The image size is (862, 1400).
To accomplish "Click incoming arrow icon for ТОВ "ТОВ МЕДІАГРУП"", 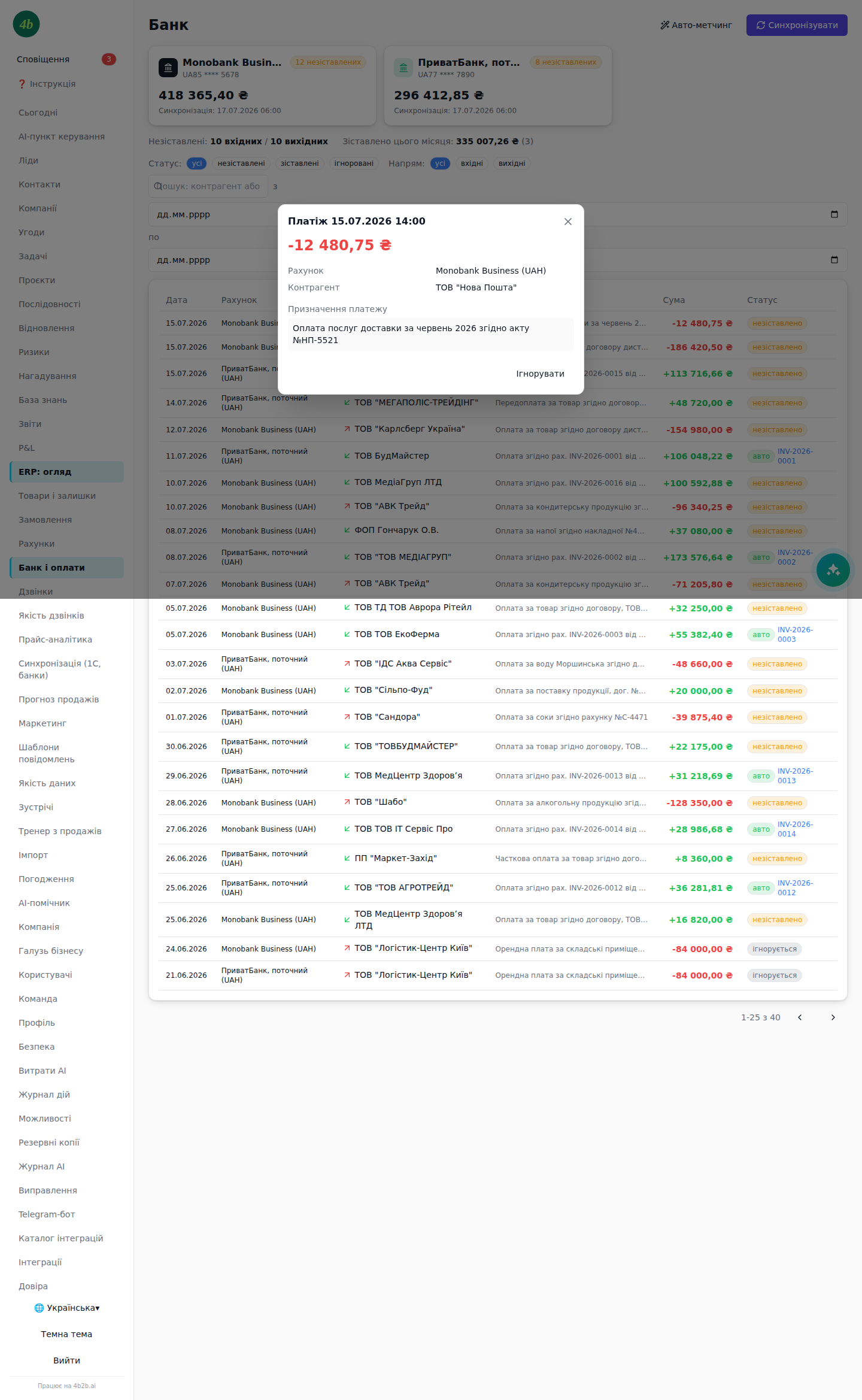I will (x=347, y=557).
